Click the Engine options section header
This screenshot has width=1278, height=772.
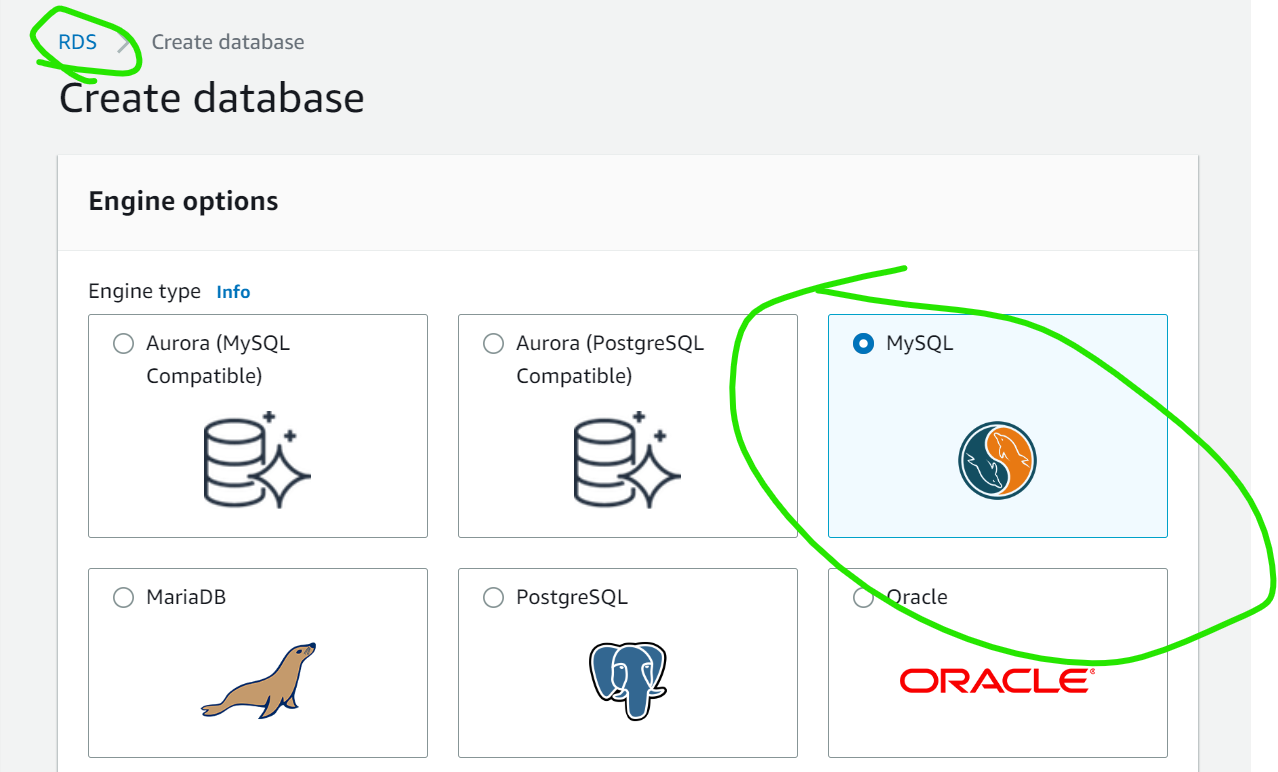[x=184, y=201]
